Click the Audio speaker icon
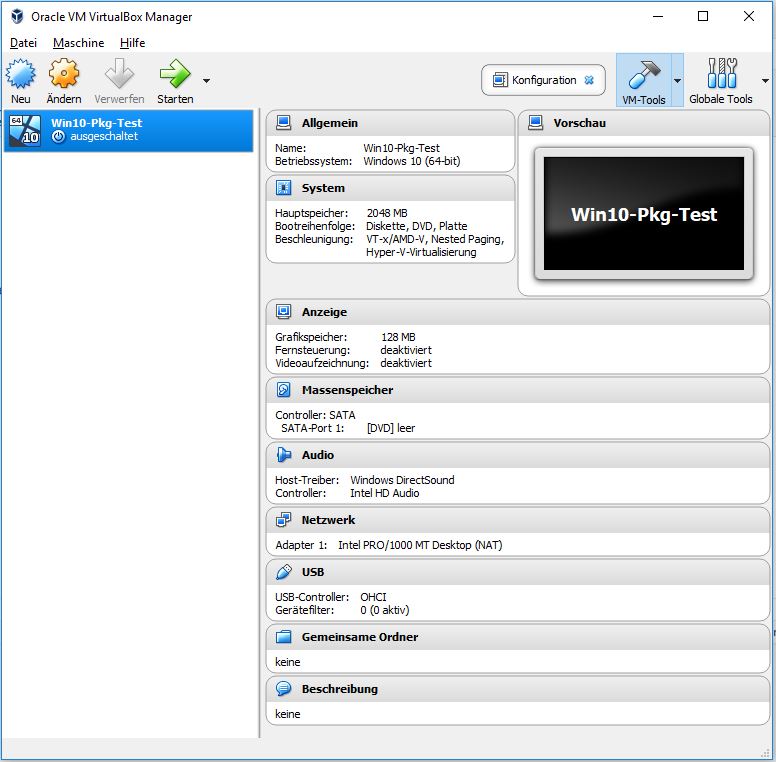 (284, 455)
